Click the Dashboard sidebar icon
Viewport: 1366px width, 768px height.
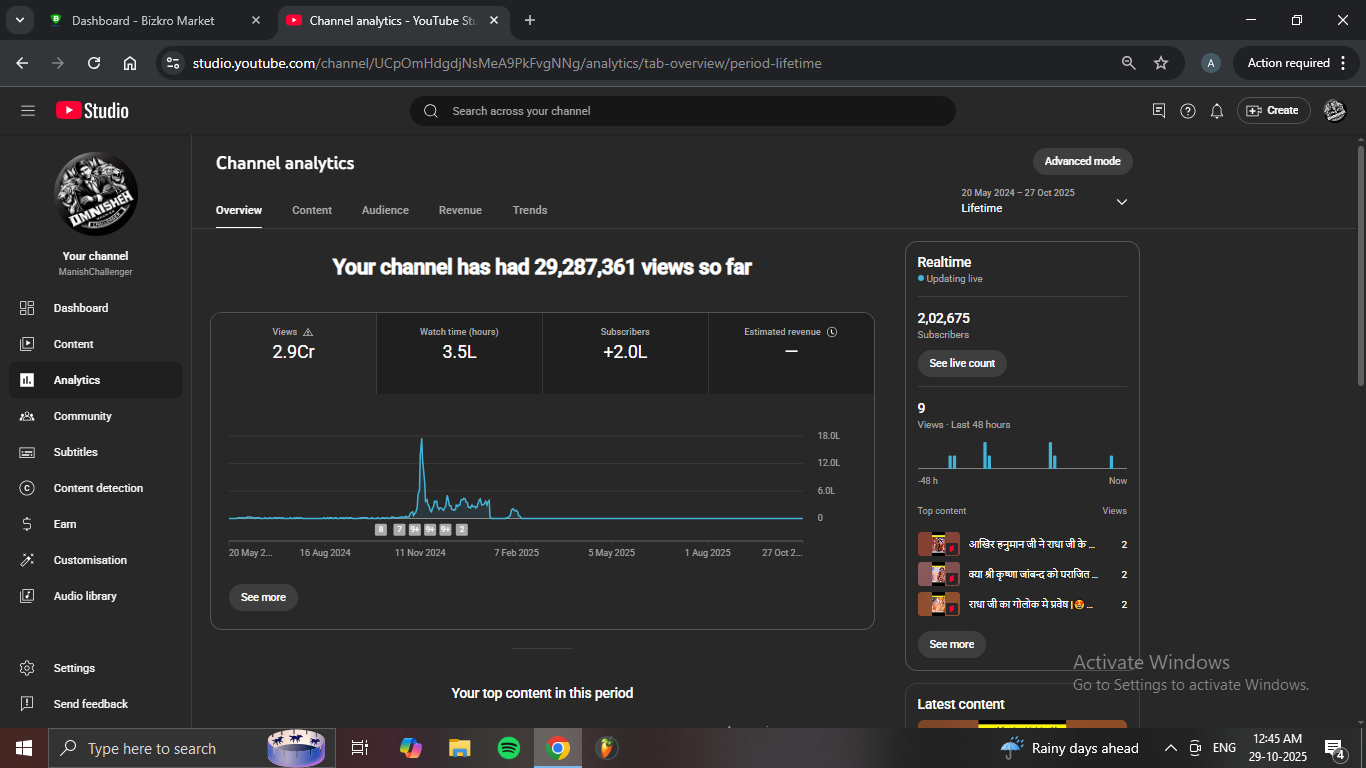[28, 308]
